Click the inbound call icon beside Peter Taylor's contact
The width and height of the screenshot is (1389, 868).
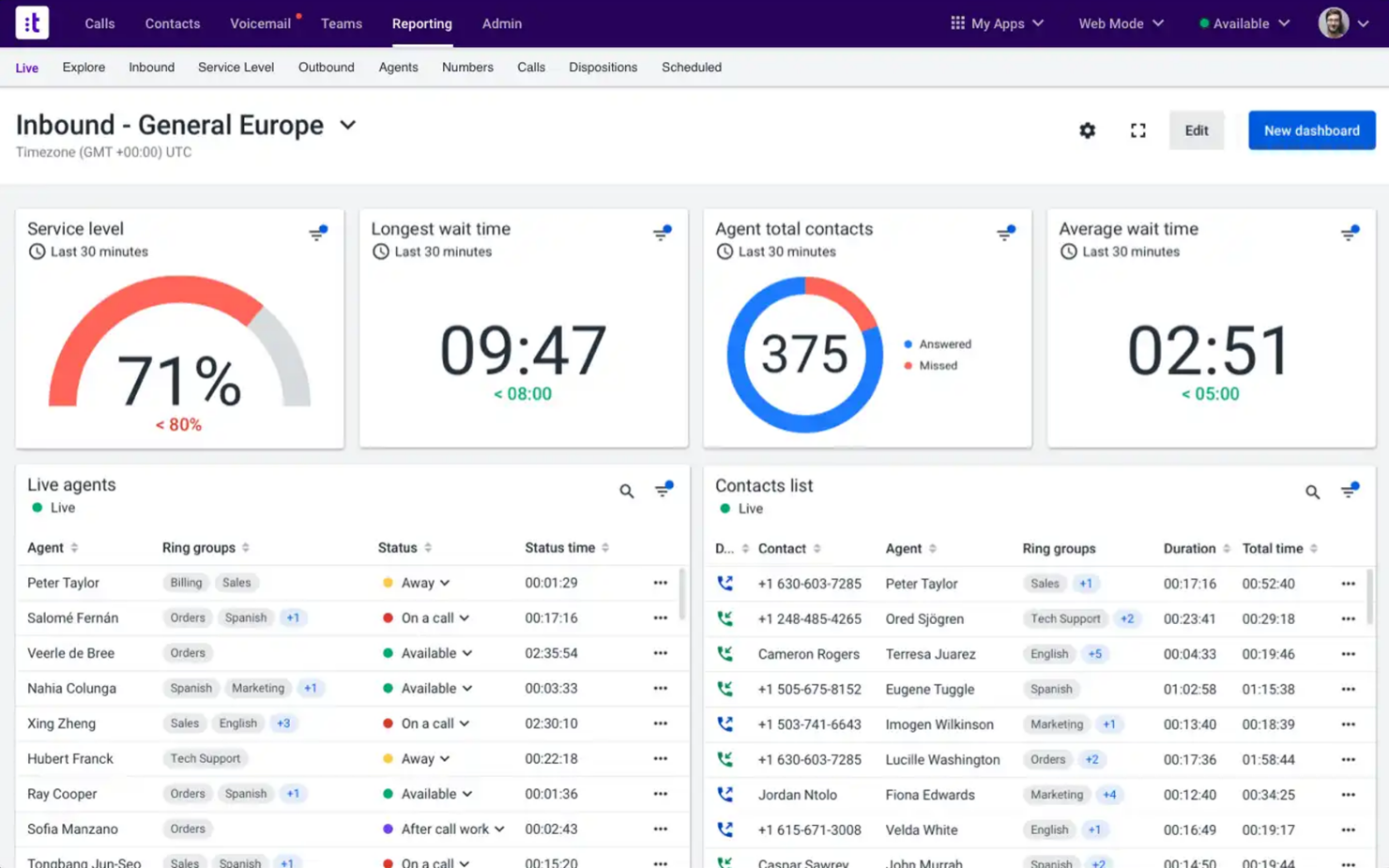[x=725, y=583]
